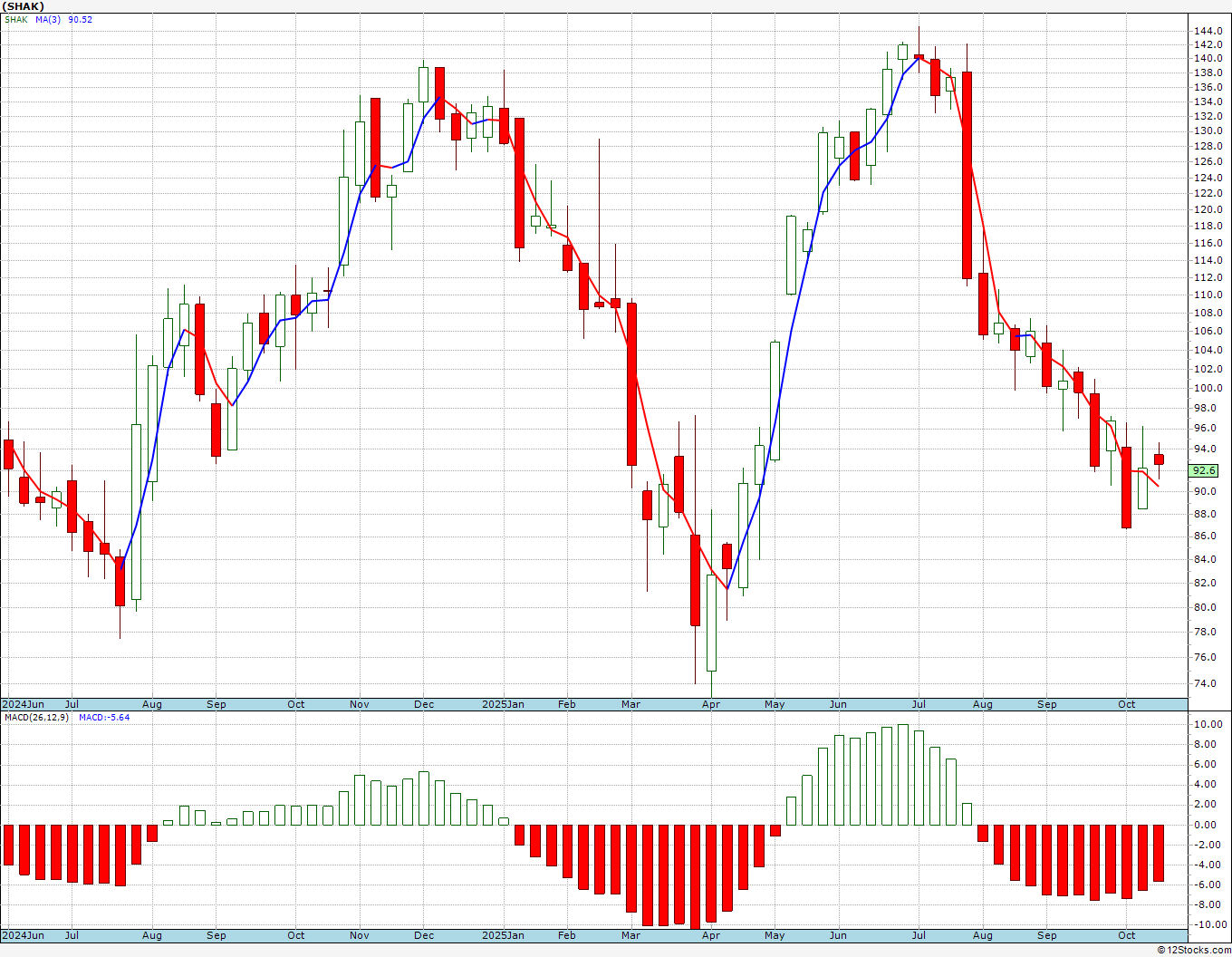
Task: Select the tallest green MACD bar near July
Action: coord(902,775)
